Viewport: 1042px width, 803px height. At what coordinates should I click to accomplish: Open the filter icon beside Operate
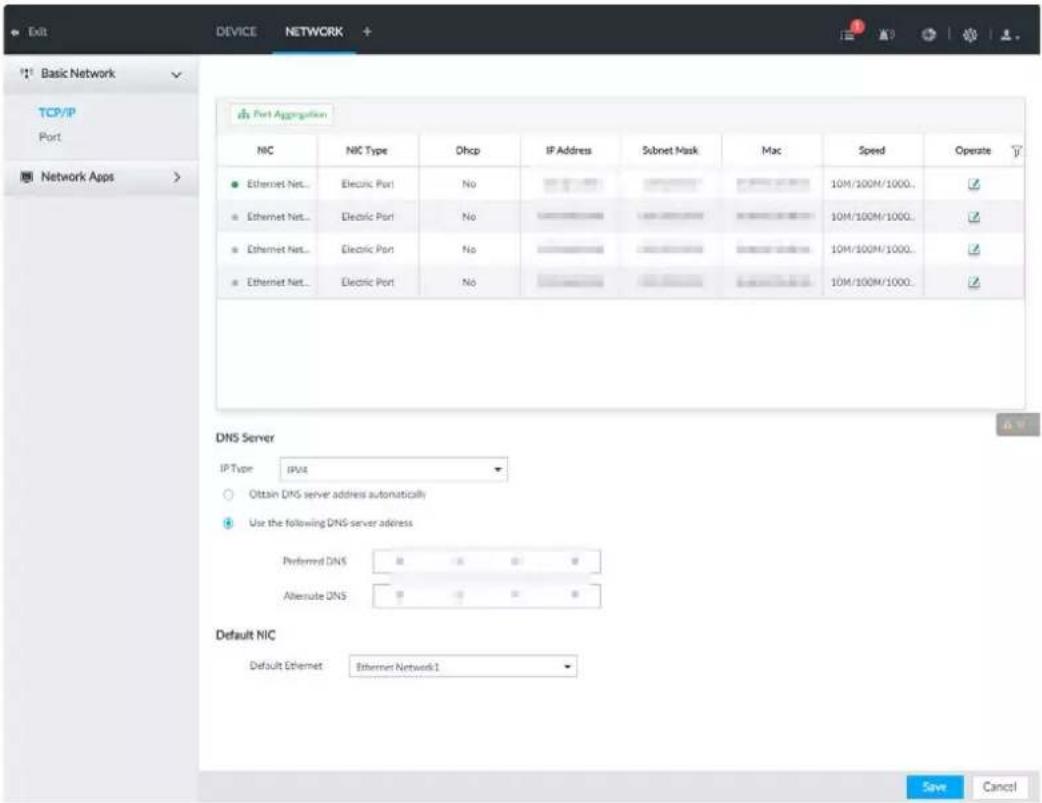click(1016, 151)
